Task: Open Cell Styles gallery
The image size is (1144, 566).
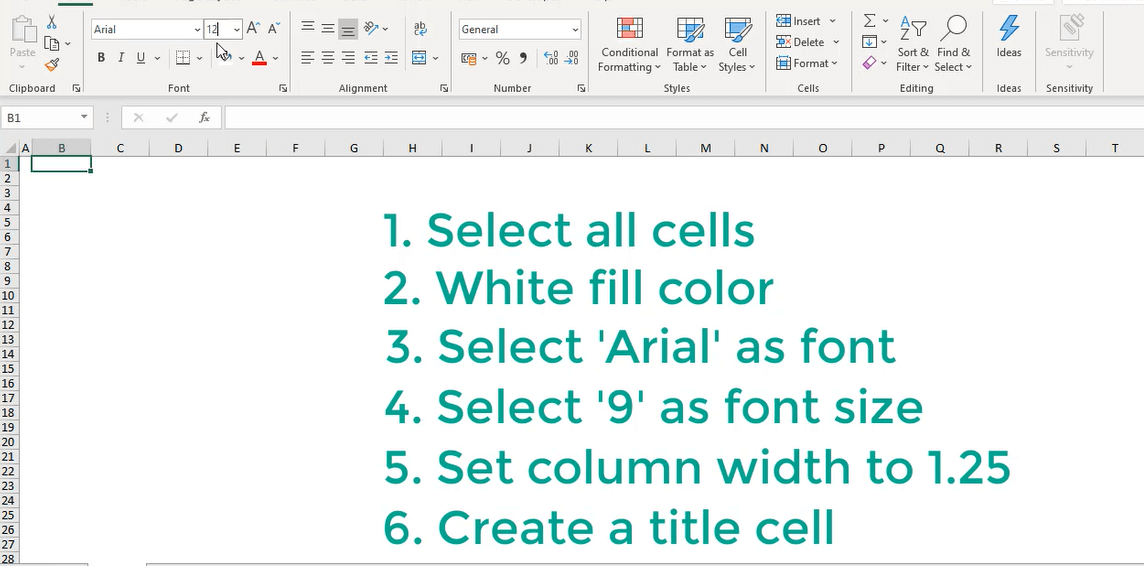Action: (737, 44)
